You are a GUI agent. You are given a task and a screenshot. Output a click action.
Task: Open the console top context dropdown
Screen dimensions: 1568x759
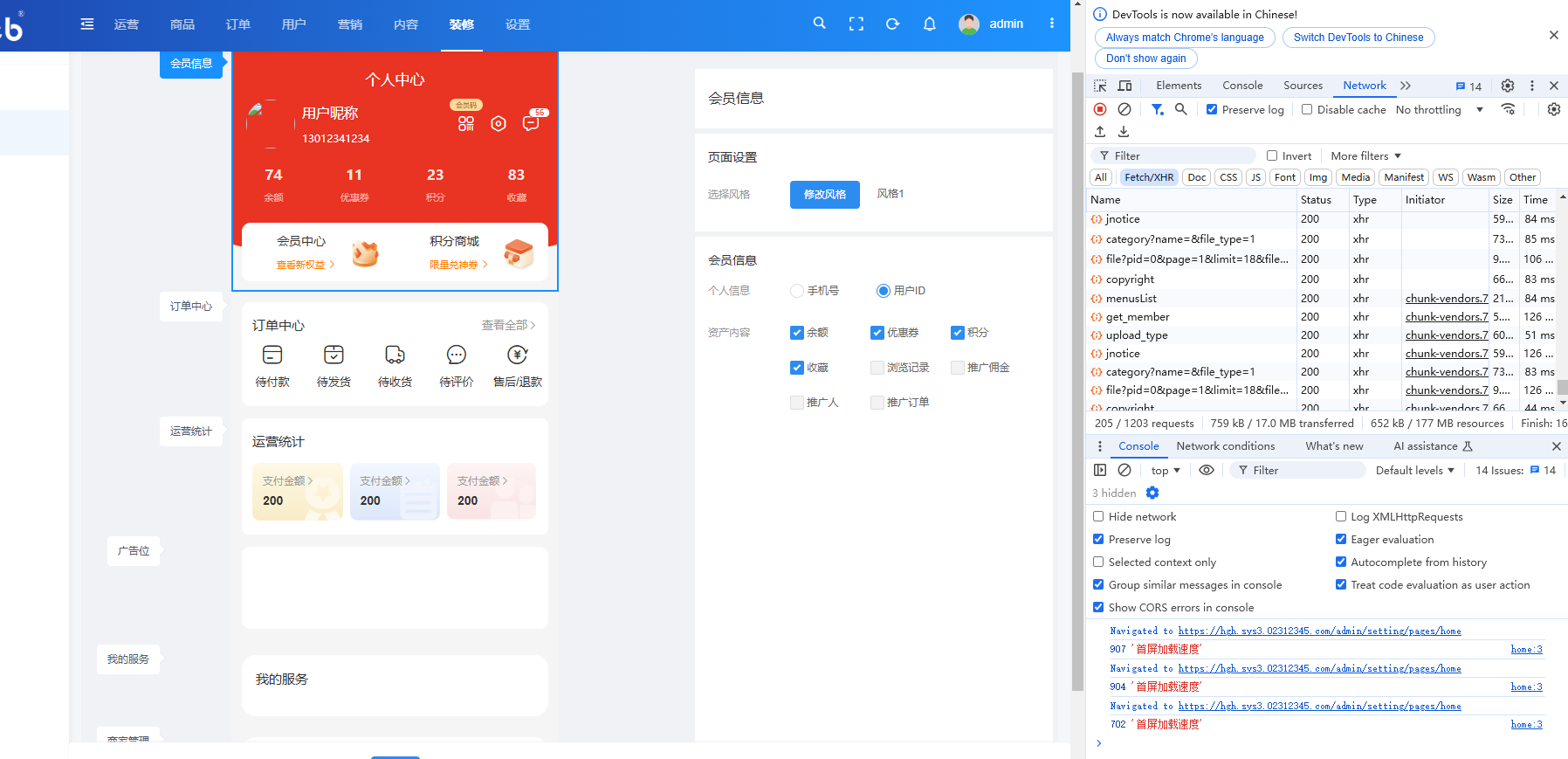1166,470
